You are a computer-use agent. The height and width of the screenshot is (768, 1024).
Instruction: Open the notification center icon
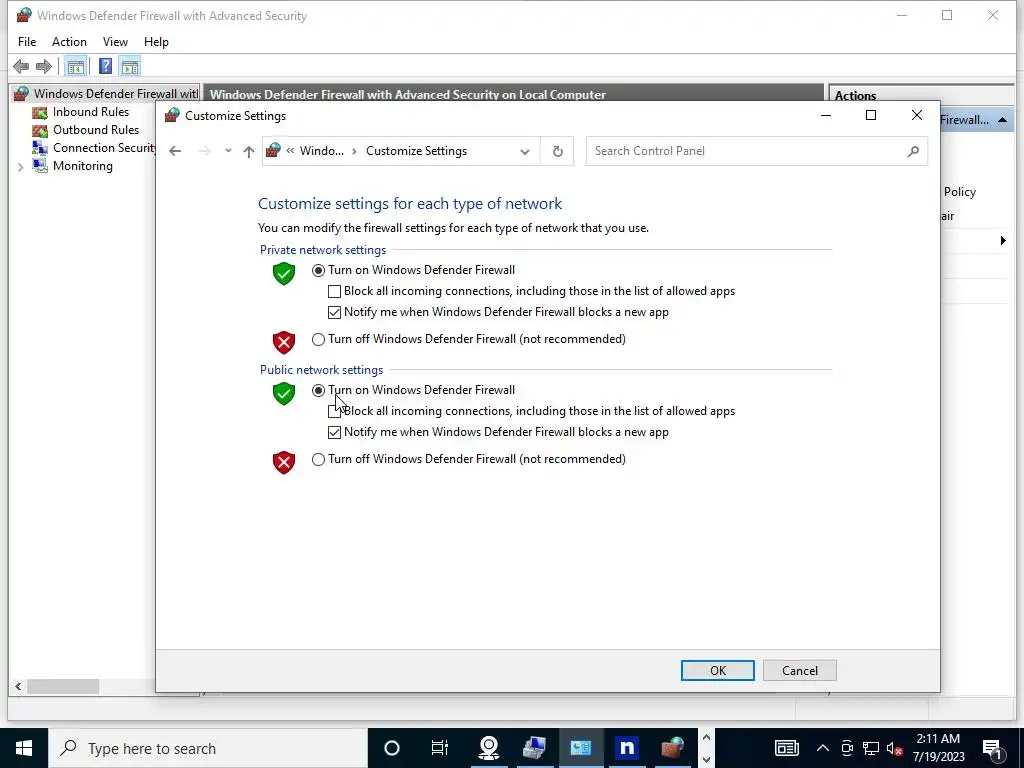[992, 748]
